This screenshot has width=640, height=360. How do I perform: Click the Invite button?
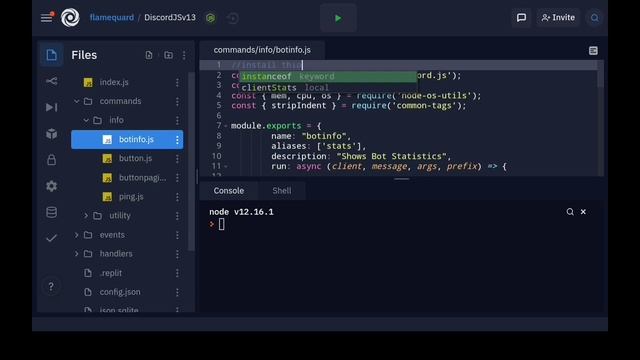click(x=558, y=18)
